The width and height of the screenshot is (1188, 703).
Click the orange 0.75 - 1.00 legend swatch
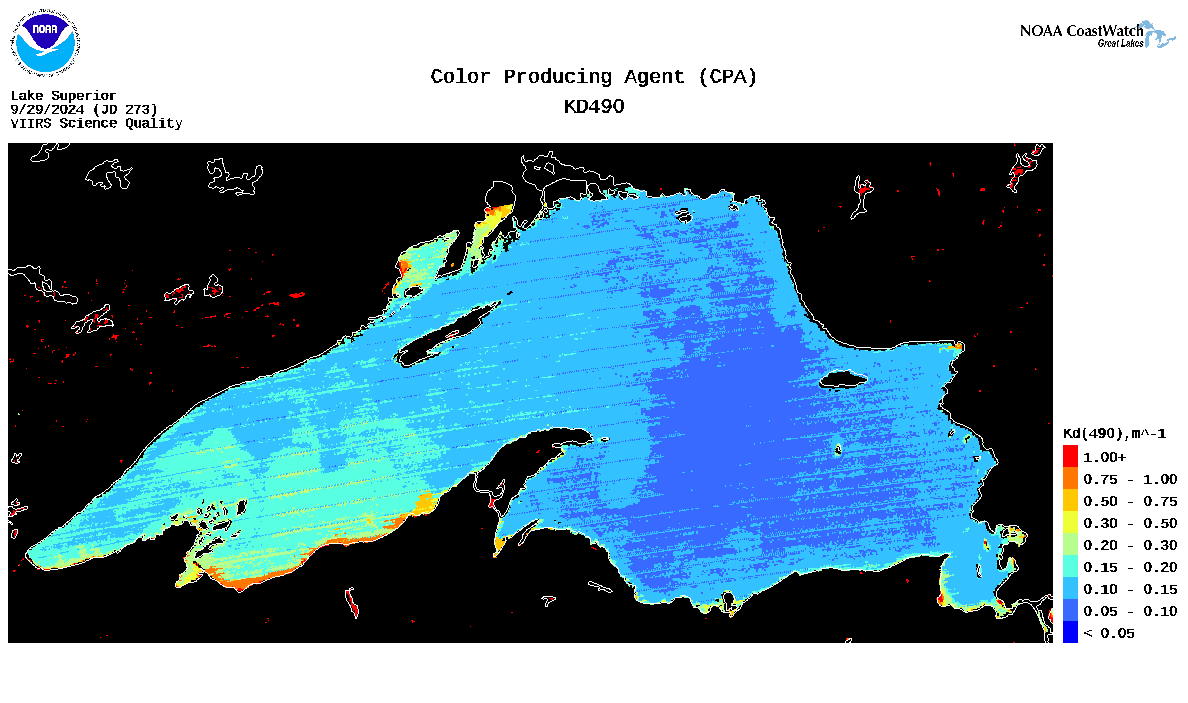click(1070, 478)
